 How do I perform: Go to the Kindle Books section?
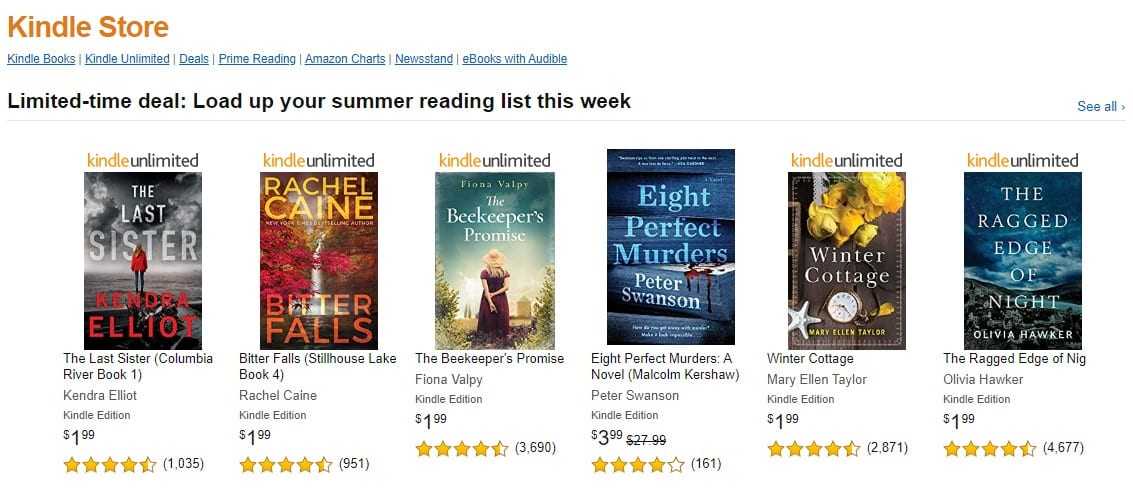point(41,59)
